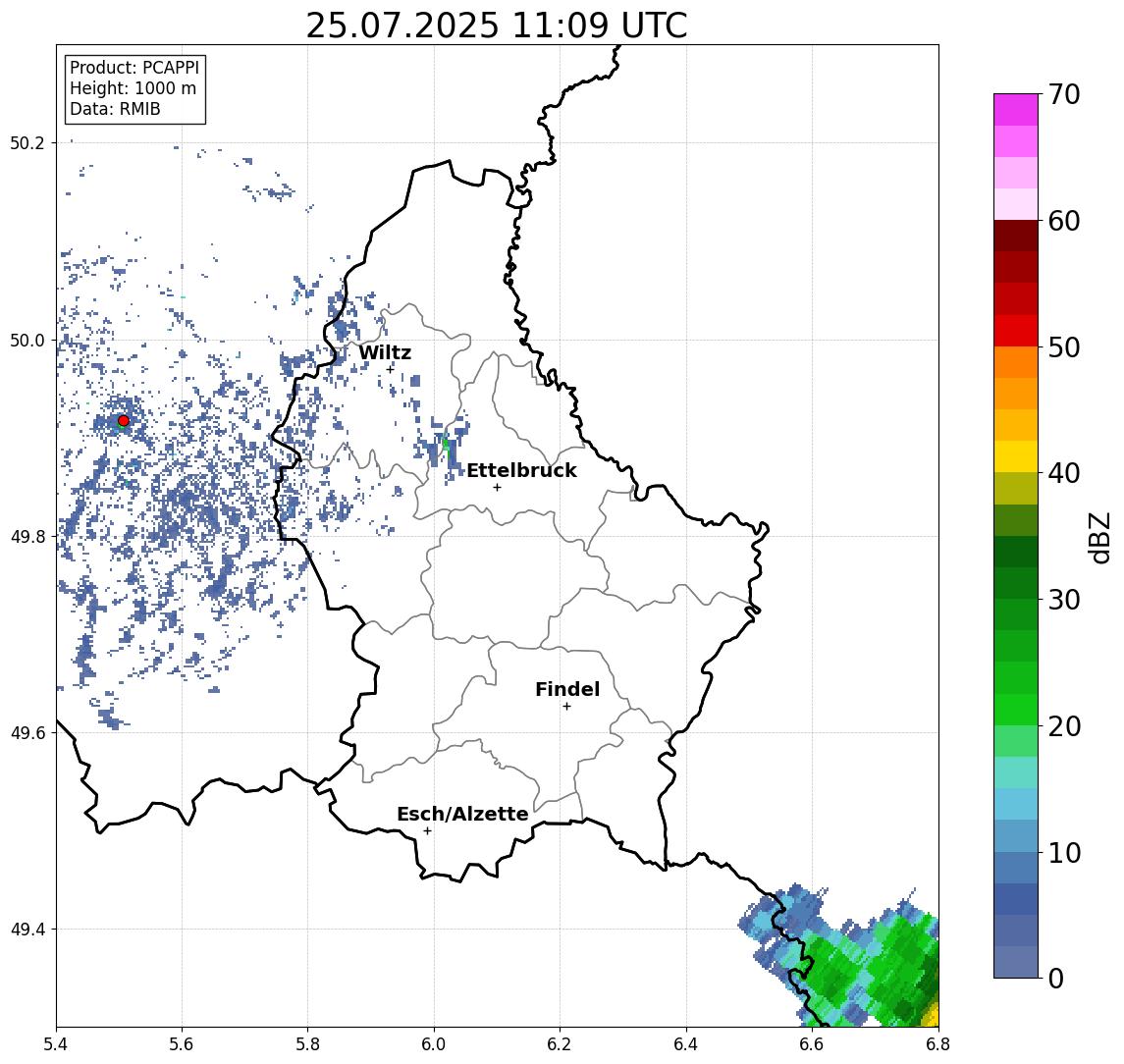
Task: Click the plus marker under Ettelbruck
Action: (497, 487)
